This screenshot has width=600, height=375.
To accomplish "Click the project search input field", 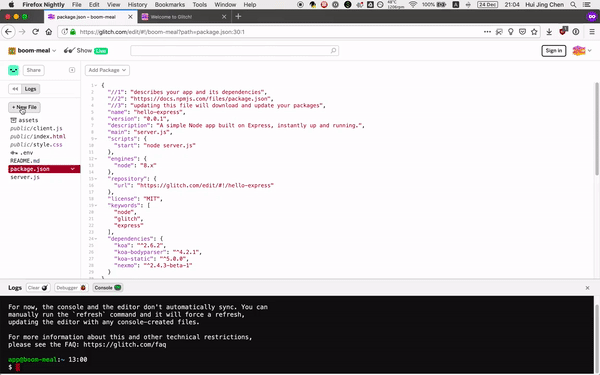I will pyautogui.click(x=235, y=51).
